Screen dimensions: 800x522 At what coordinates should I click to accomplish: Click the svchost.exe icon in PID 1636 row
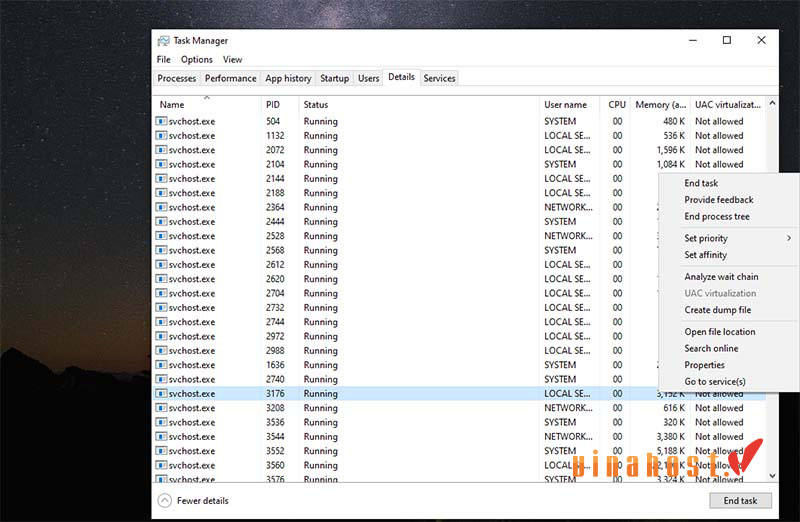pyautogui.click(x=161, y=365)
